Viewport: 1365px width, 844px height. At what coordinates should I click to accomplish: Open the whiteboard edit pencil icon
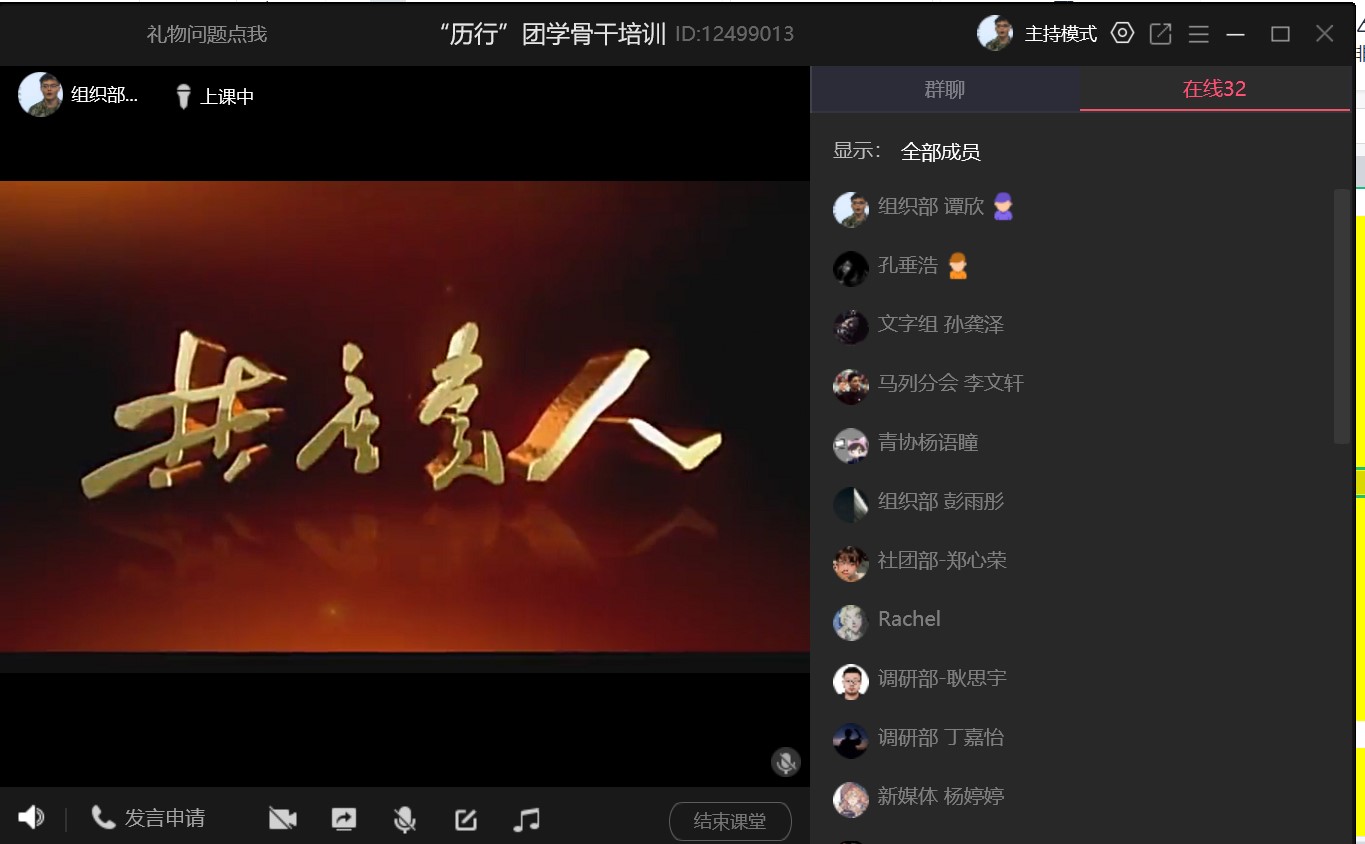coord(466,819)
